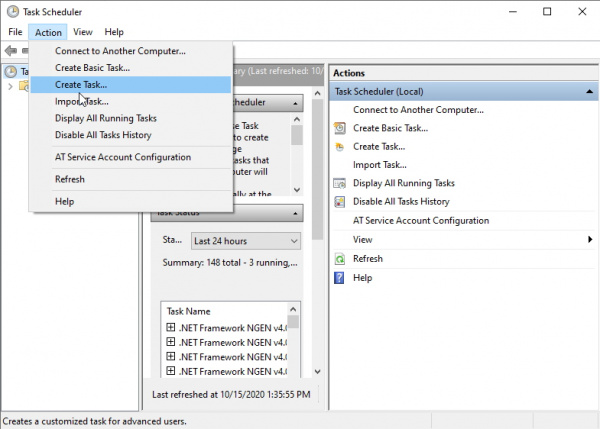The width and height of the screenshot is (600, 429).
Task: Collapse the Task Status section arrow
Action: [x=295, y=214]
